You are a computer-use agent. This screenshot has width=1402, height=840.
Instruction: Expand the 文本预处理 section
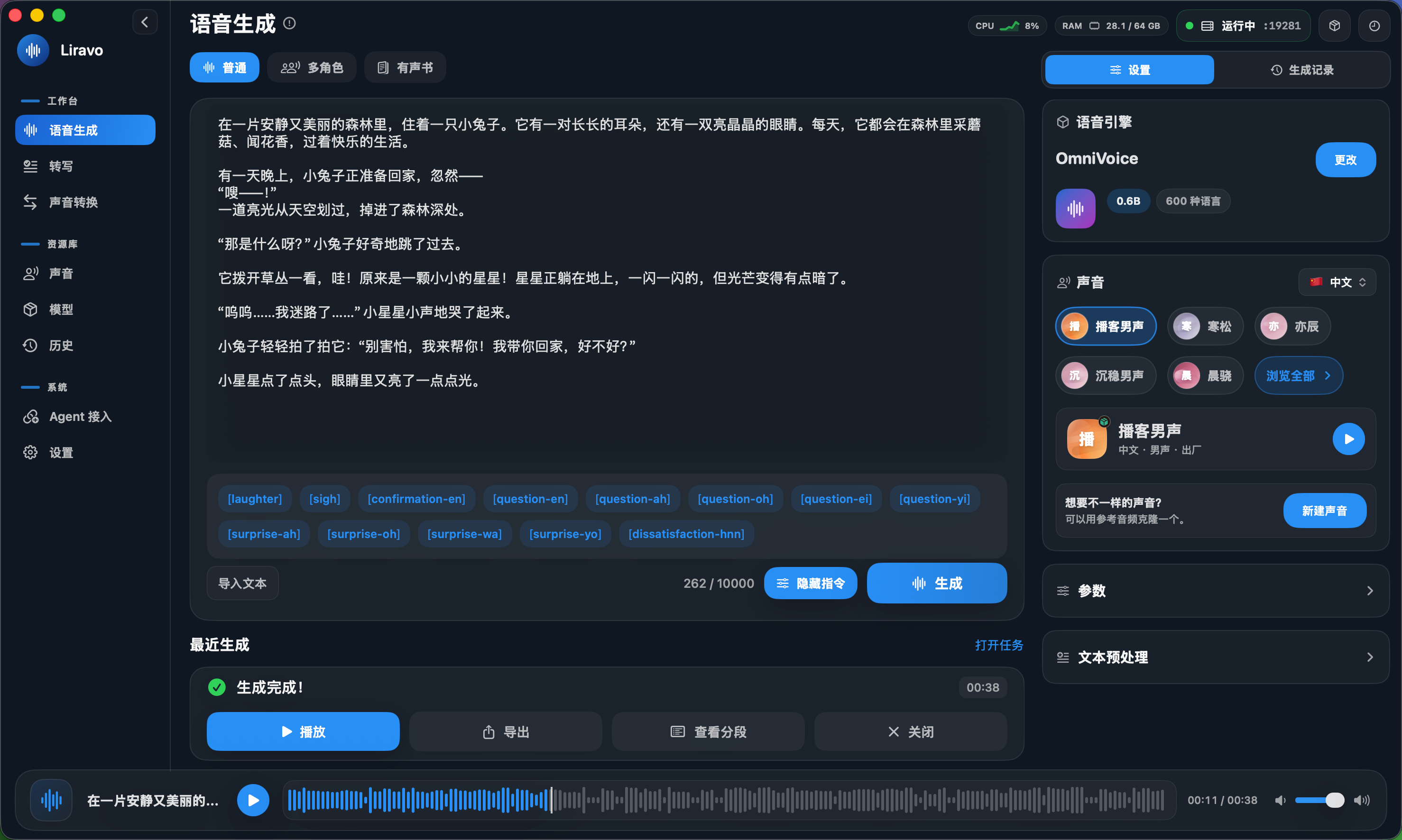tap(1215, 657)
